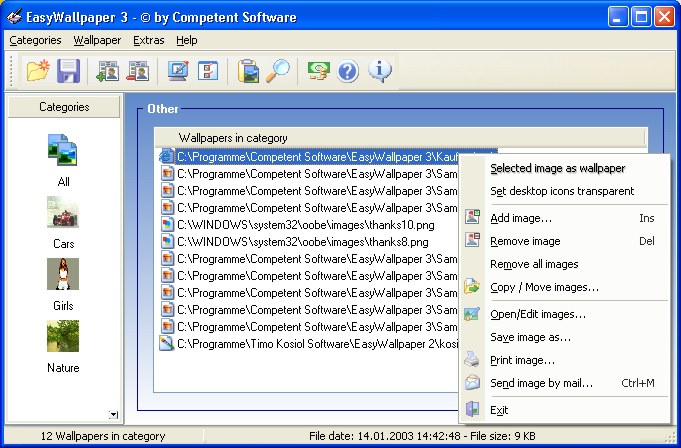Viewport: 681px width, 448px height.
Task: Click the Wallpapers in category column header
Action: pos(400,138)
